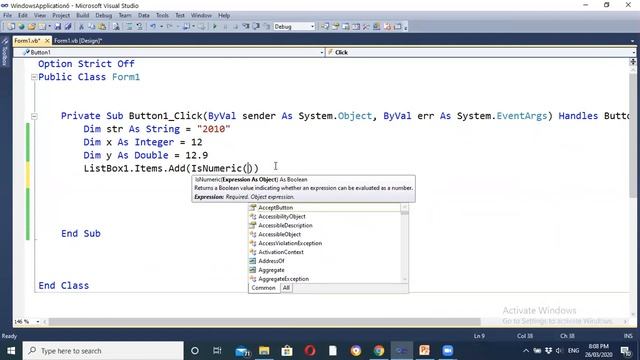Open the Test menu

pos(180,16)
